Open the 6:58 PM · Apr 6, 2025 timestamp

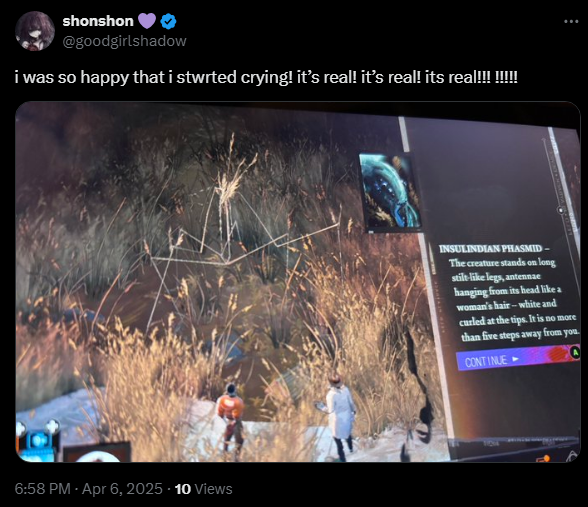88,489
